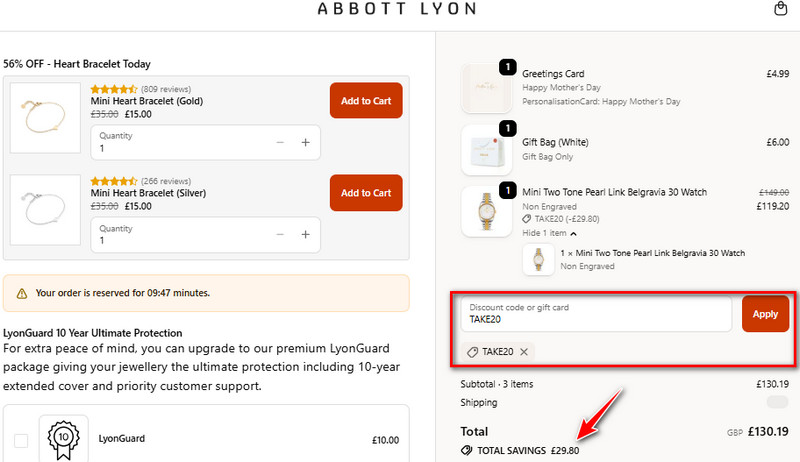Increase Silver bracelet quantity with plus
This screenshot has height=462, width=800.
tap(305, 235)
